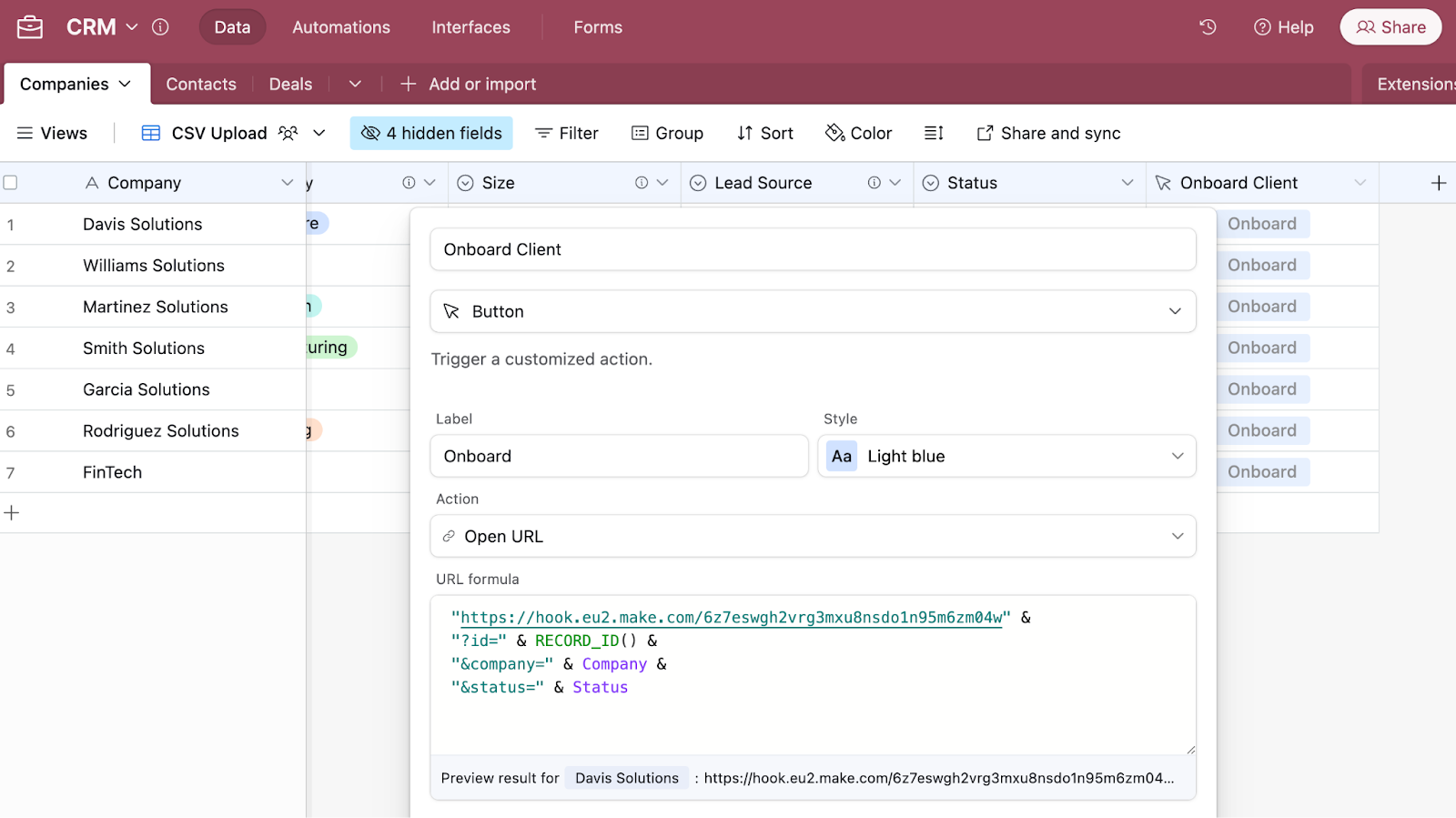Click Onboard button for Martinez Solutions row
This screenshot has width=1456, height=818.
(x=1261, y=307)
